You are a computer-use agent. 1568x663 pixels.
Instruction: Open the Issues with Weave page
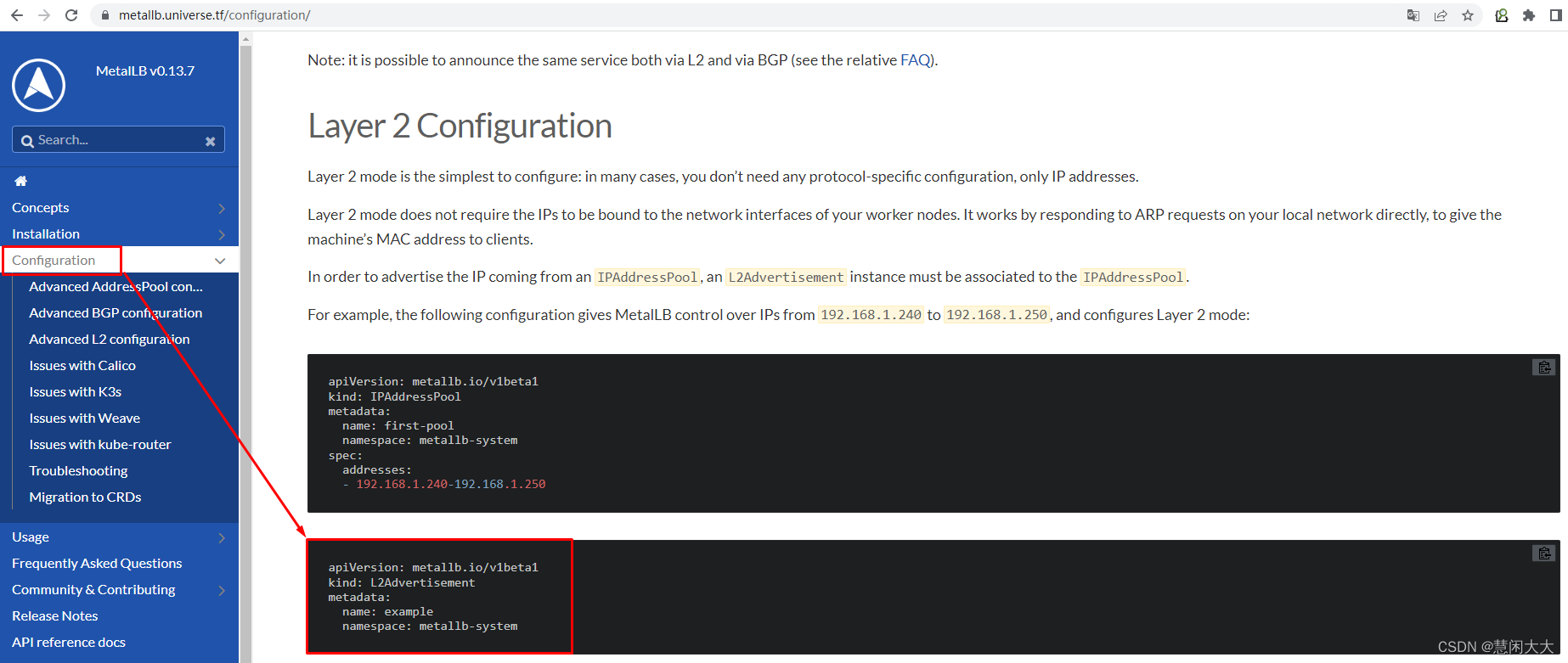(x=85, y=419)
